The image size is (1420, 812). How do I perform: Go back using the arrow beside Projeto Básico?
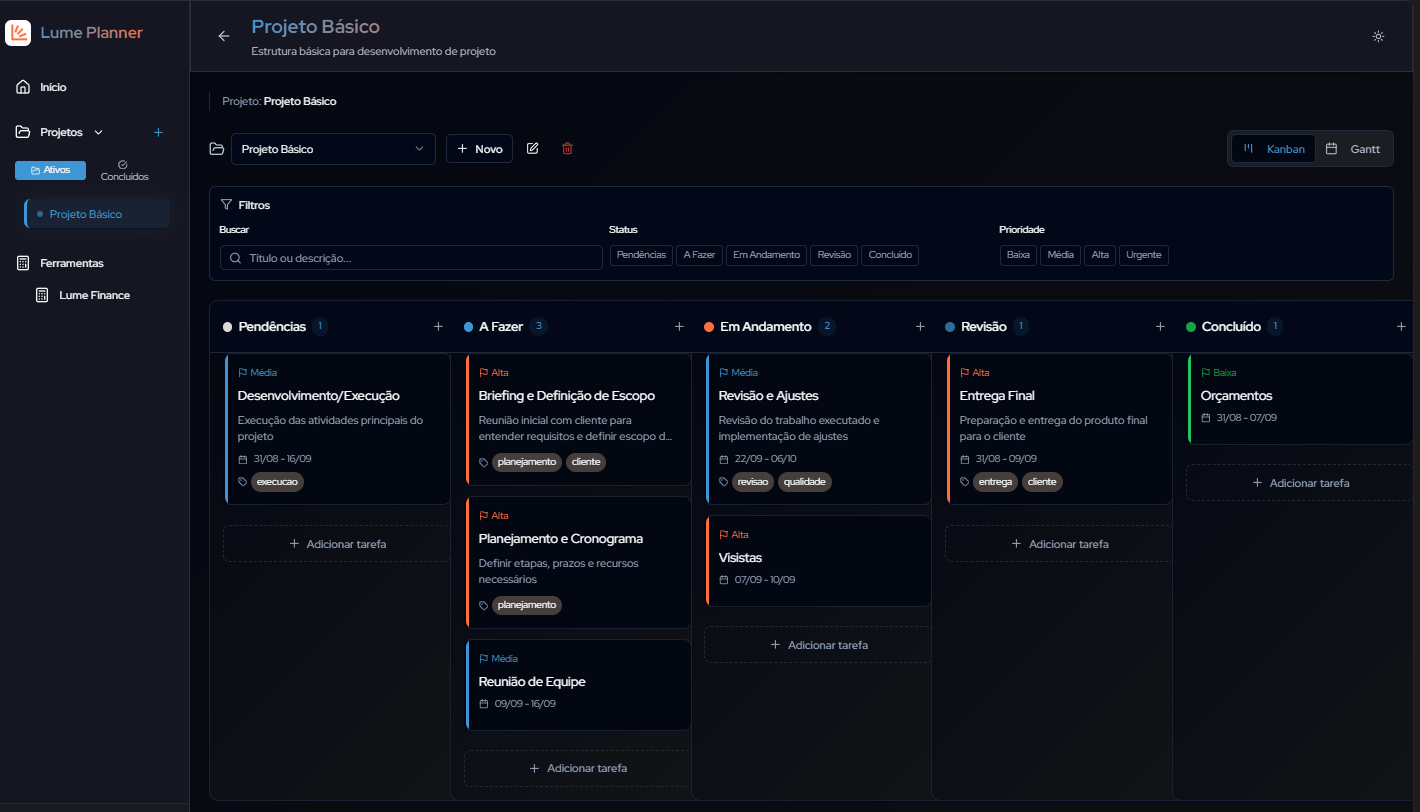[x=224, y=36]
